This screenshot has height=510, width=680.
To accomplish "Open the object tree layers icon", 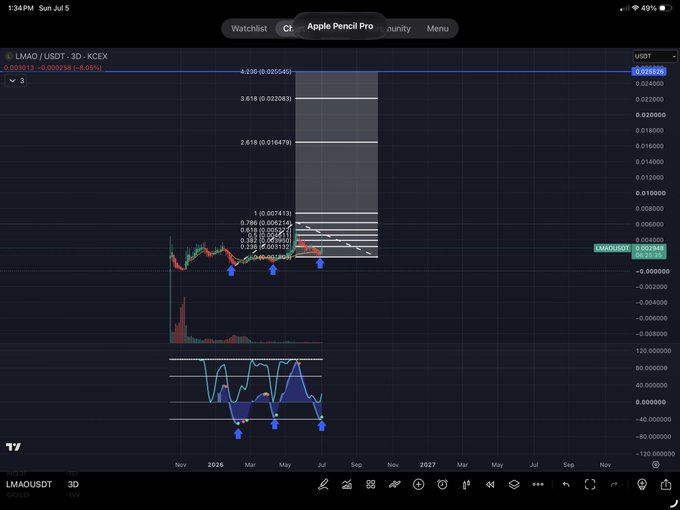I will (x=514, y=484).
